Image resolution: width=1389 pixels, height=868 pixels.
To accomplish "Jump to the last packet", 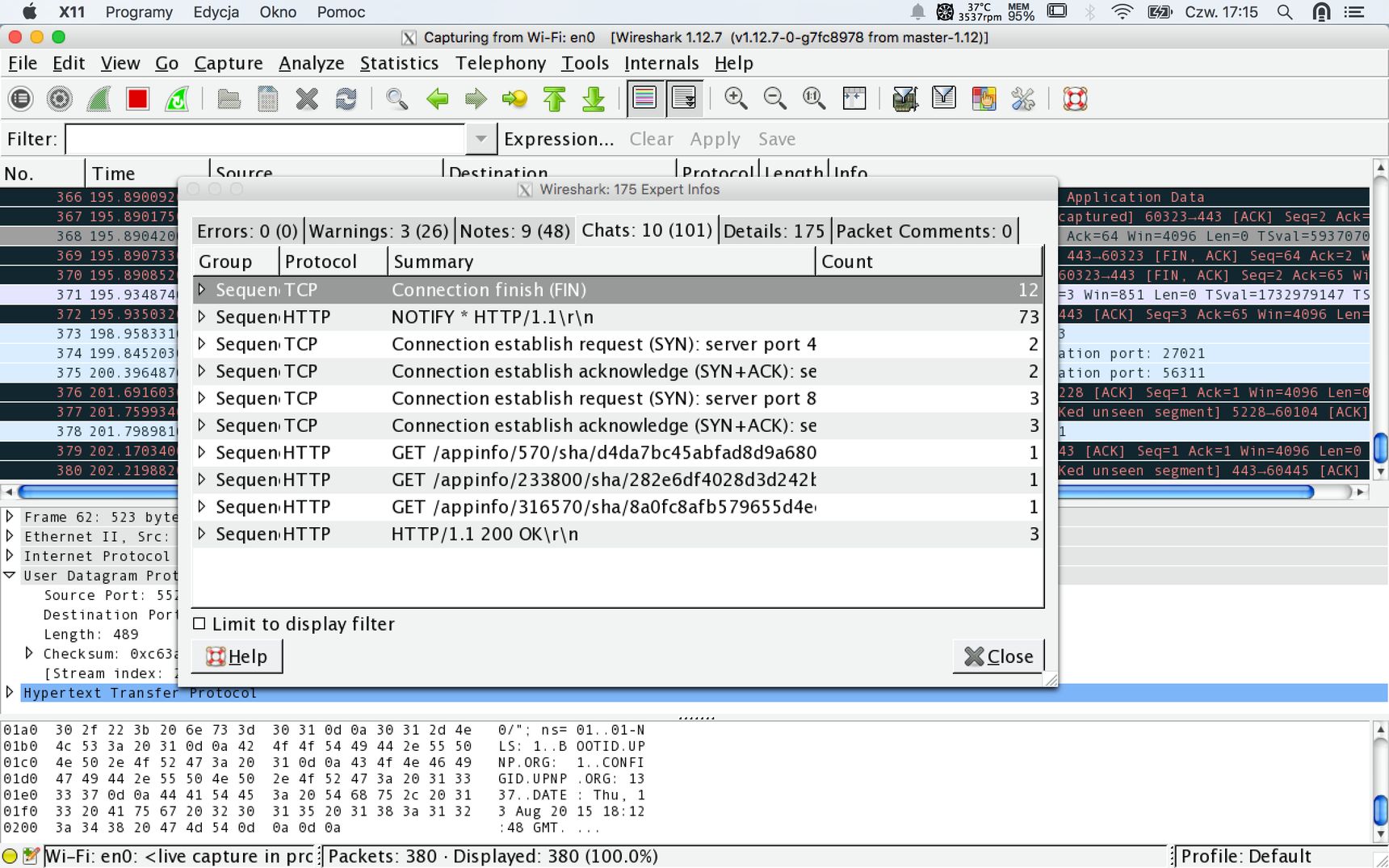I will tap(594, 99).
